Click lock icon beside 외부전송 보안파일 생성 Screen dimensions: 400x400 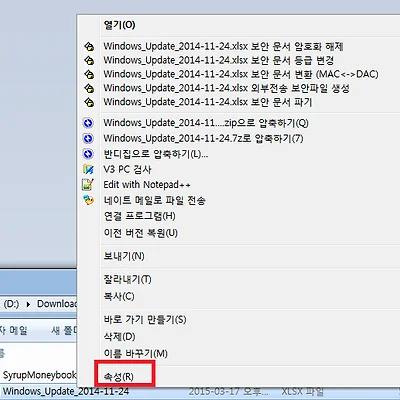pyautogui.click(x=89, y=88)
